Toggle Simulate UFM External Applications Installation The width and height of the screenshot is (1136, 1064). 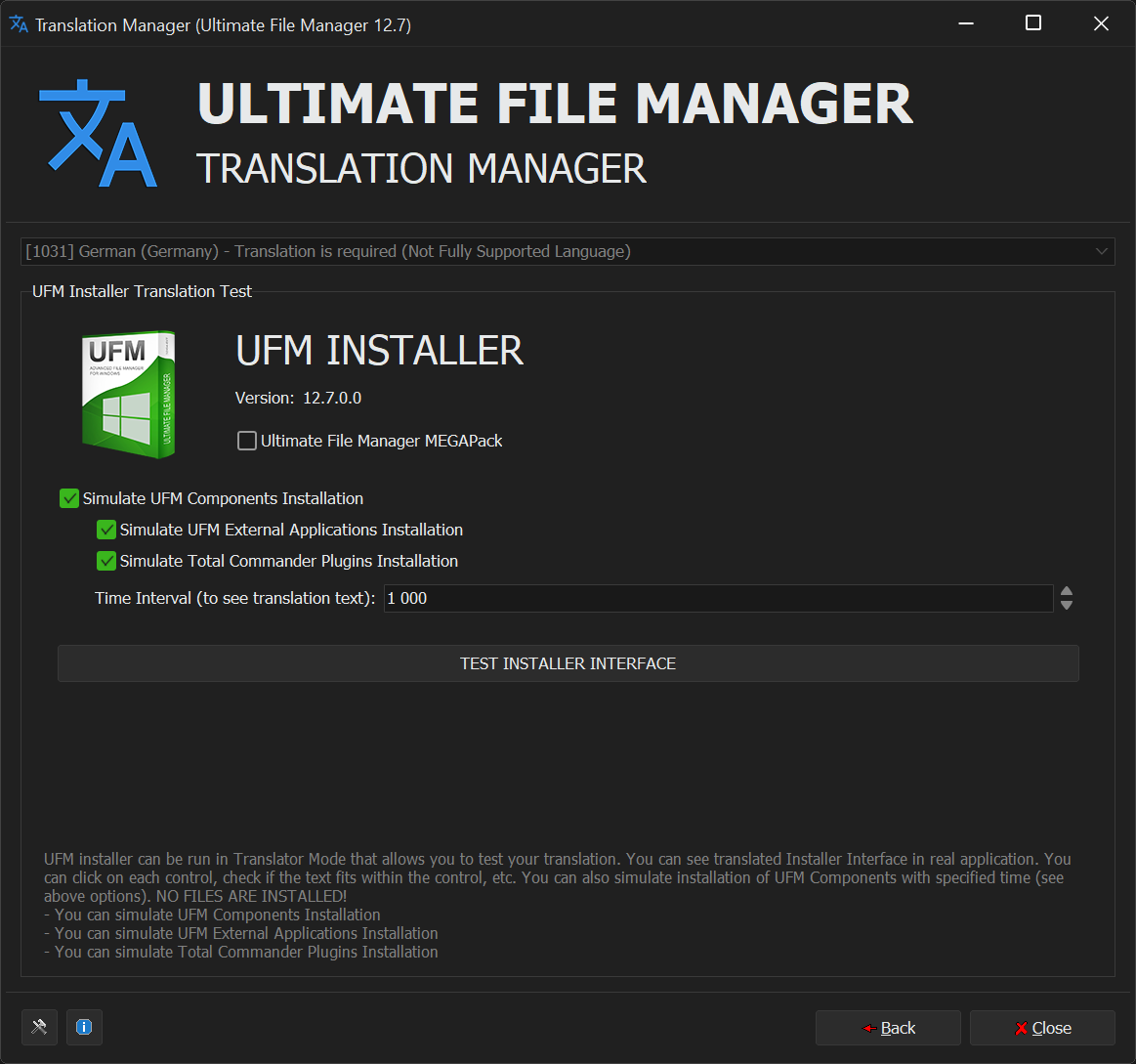click(x=106, y=530)
